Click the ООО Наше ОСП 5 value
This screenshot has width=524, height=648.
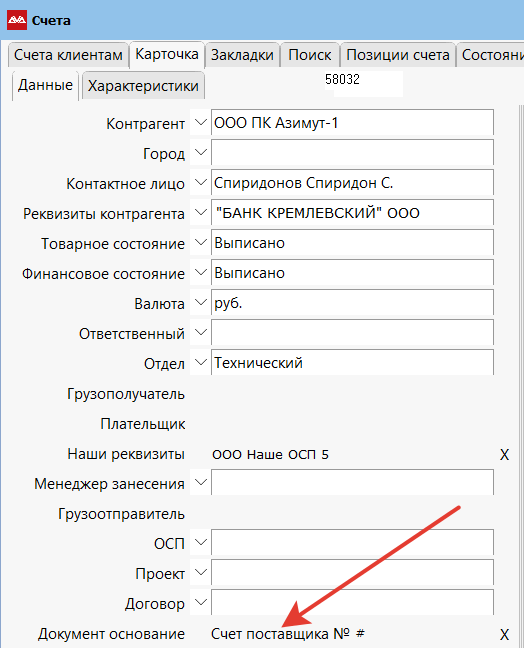(270, 455)
